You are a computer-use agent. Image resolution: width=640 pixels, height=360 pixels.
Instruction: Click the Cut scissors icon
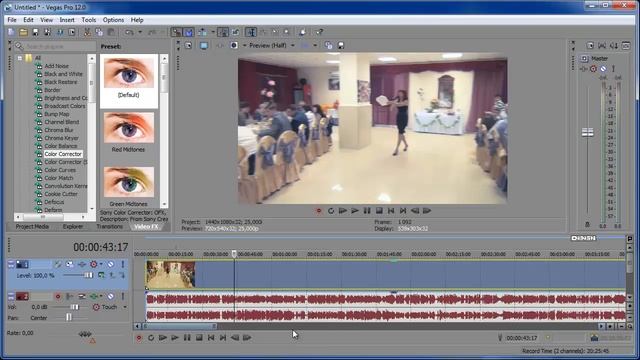pos(87,32)
